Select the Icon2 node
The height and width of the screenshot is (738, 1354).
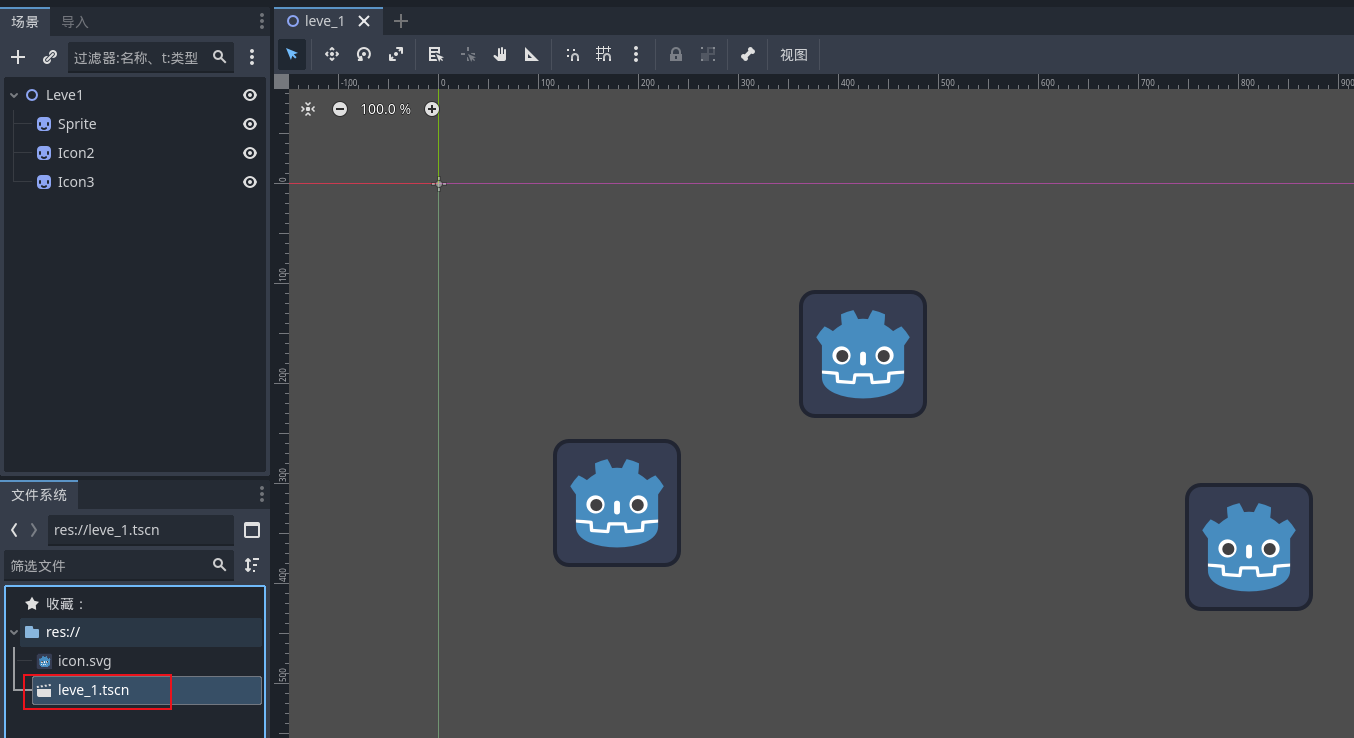tap(76, 153)
